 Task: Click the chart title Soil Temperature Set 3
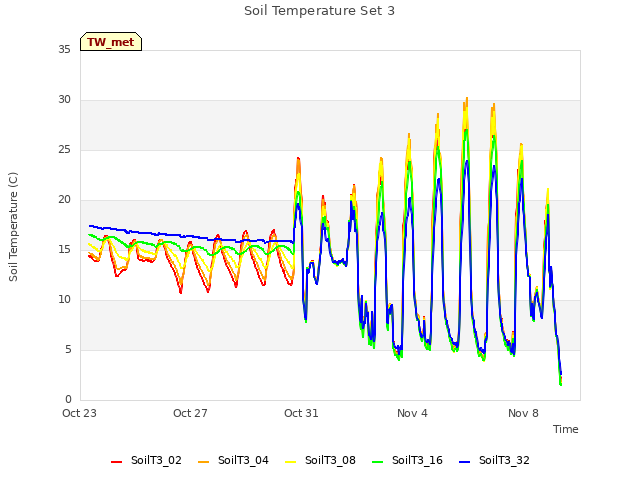(x=320, y=11)
